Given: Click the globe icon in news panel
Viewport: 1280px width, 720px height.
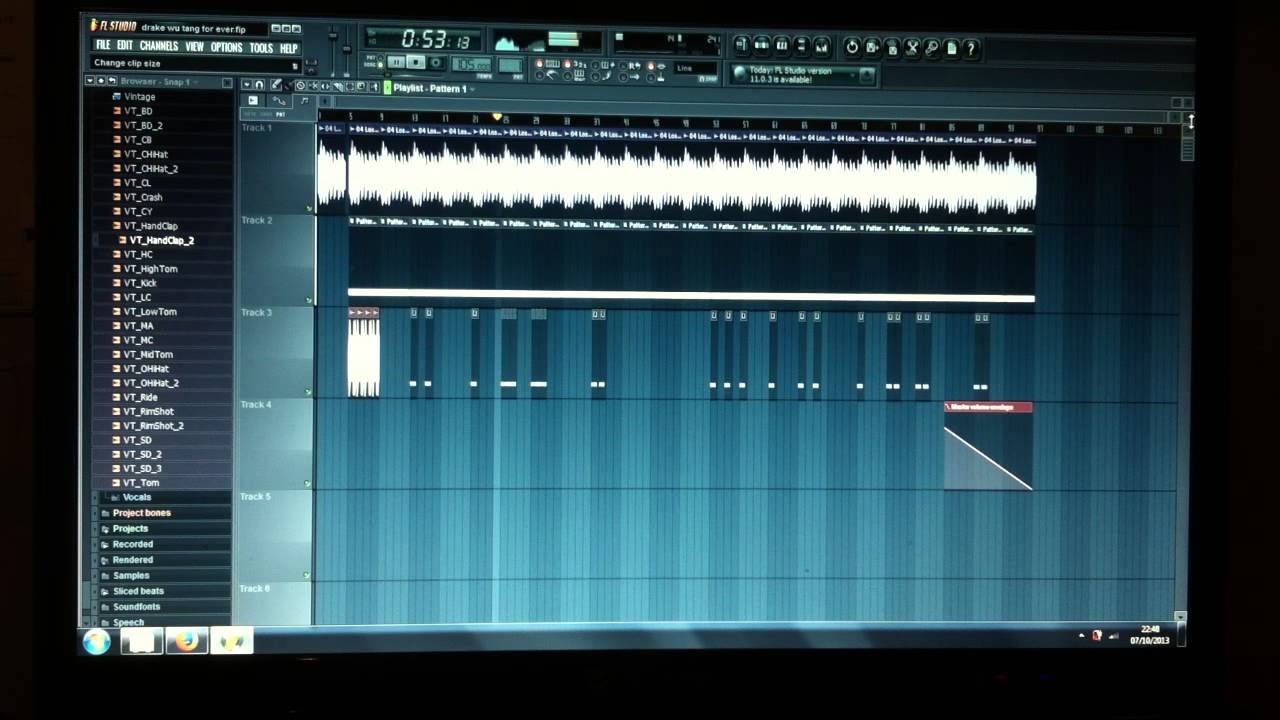Looking at the screenshot, I should point(740,73).
